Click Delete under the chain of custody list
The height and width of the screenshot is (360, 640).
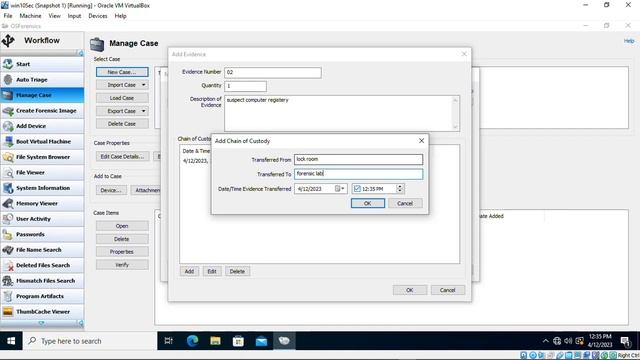coord(237,271)
